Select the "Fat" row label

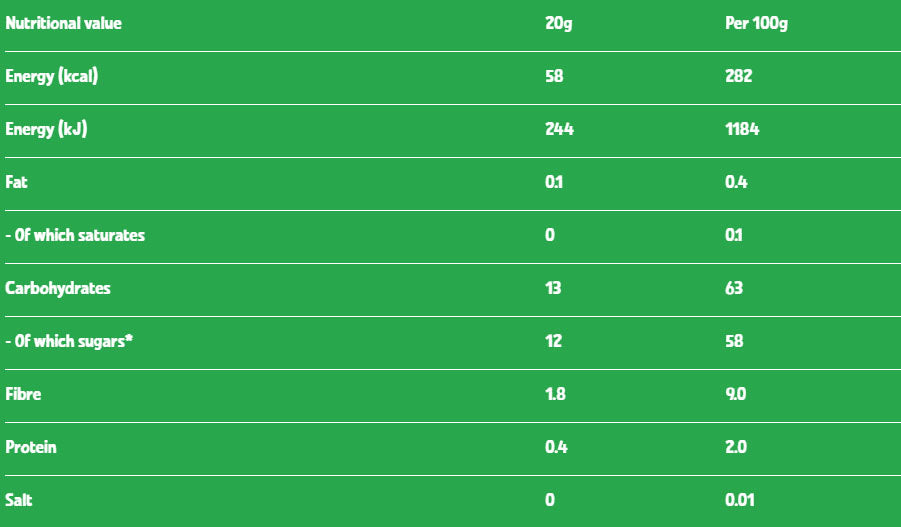(x=17, y=182)
